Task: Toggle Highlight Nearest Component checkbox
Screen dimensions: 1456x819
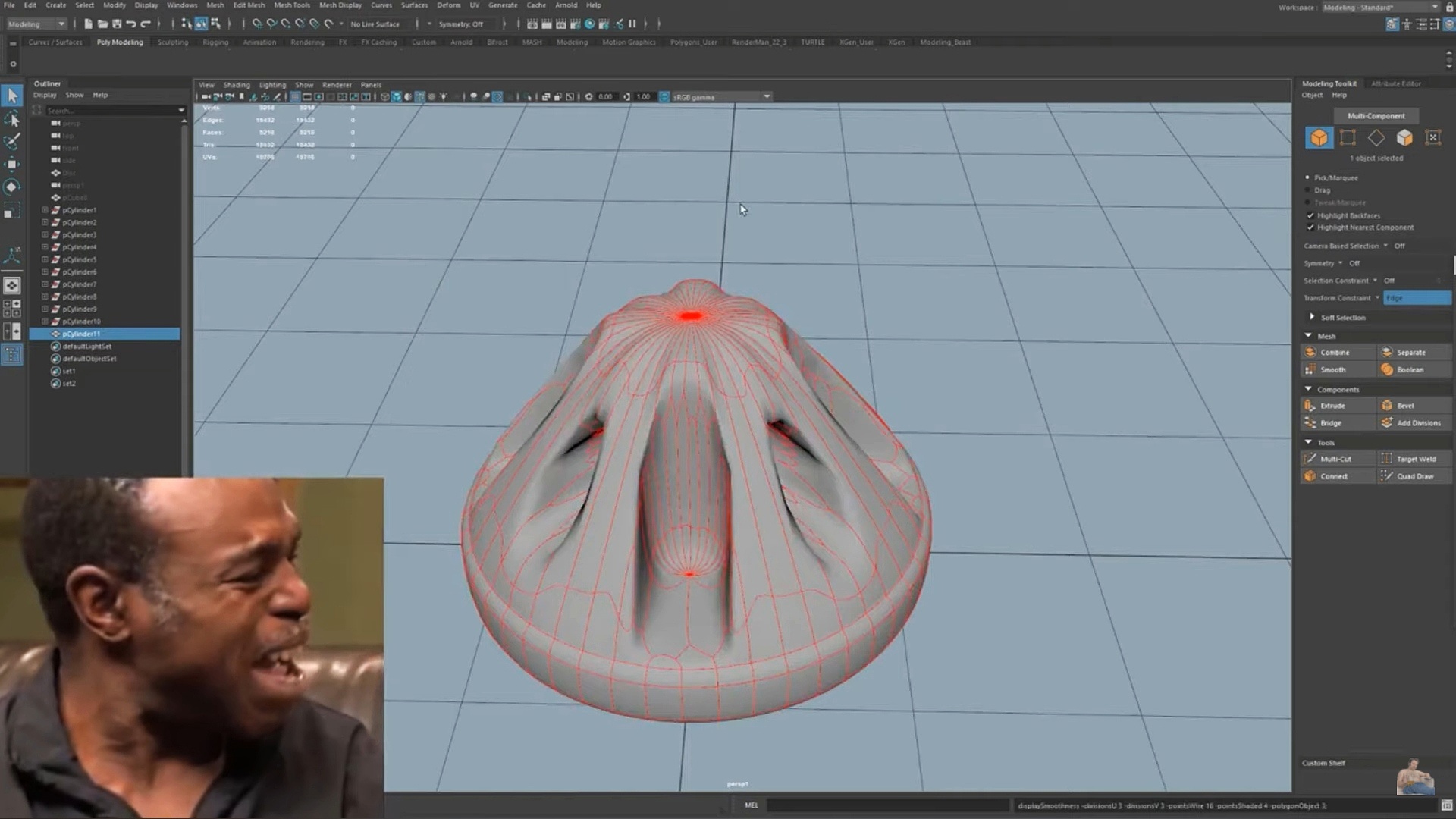Action: [x=1310, y=227]
